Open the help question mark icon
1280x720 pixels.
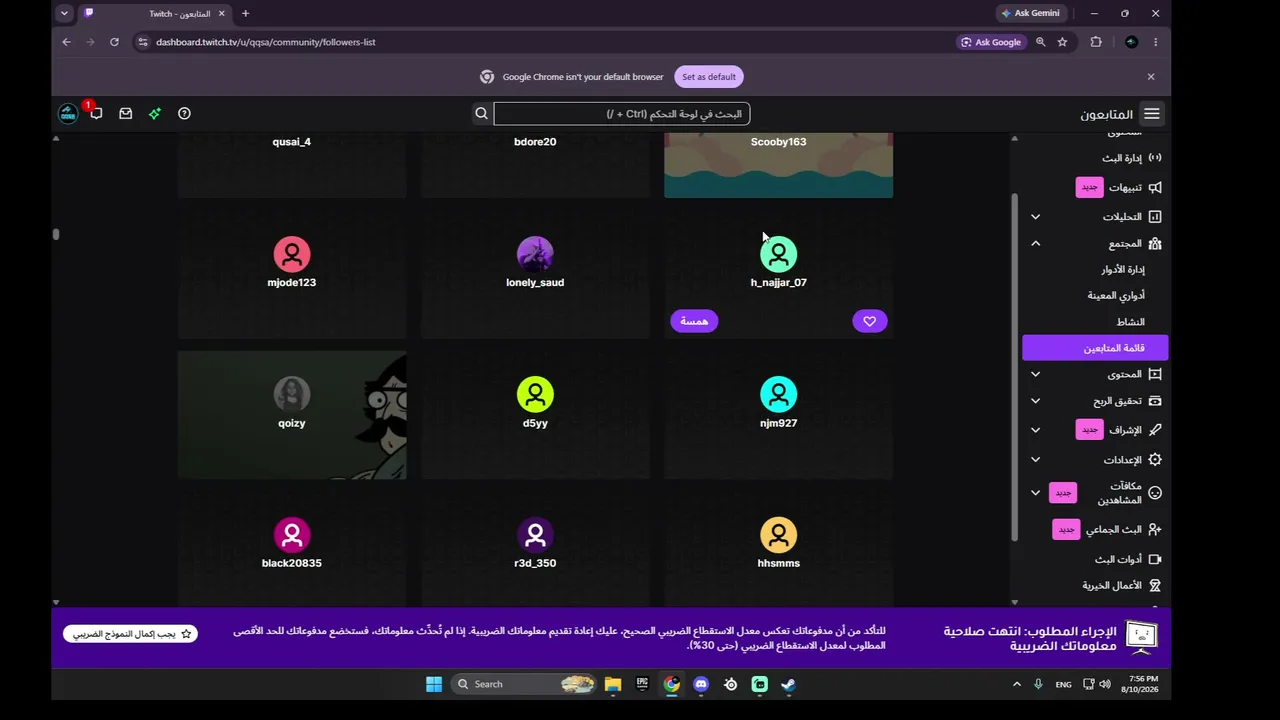(x=184, y=114)
